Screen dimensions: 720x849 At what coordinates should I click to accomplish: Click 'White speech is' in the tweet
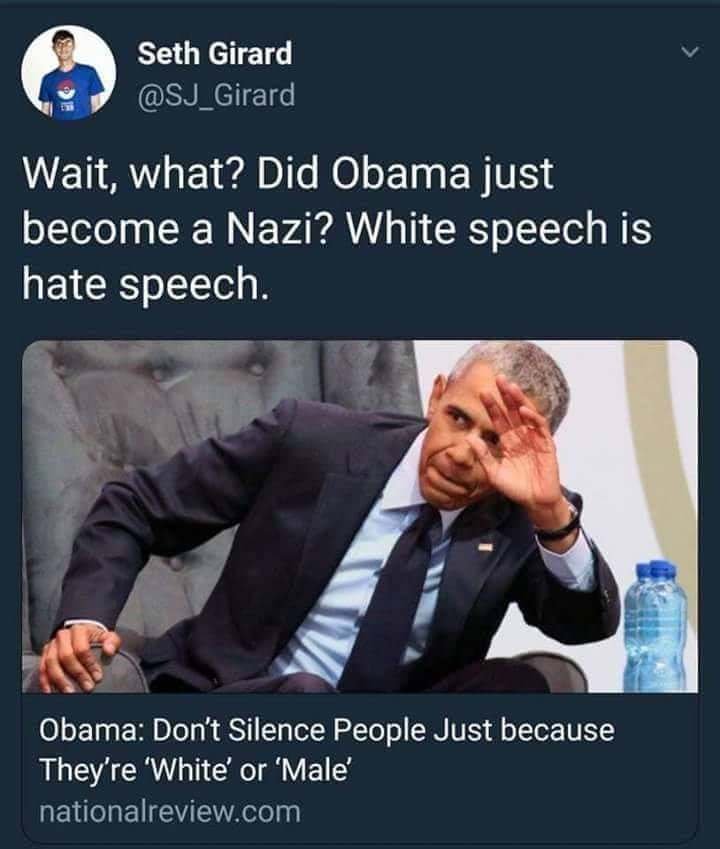tap(499, 228)
